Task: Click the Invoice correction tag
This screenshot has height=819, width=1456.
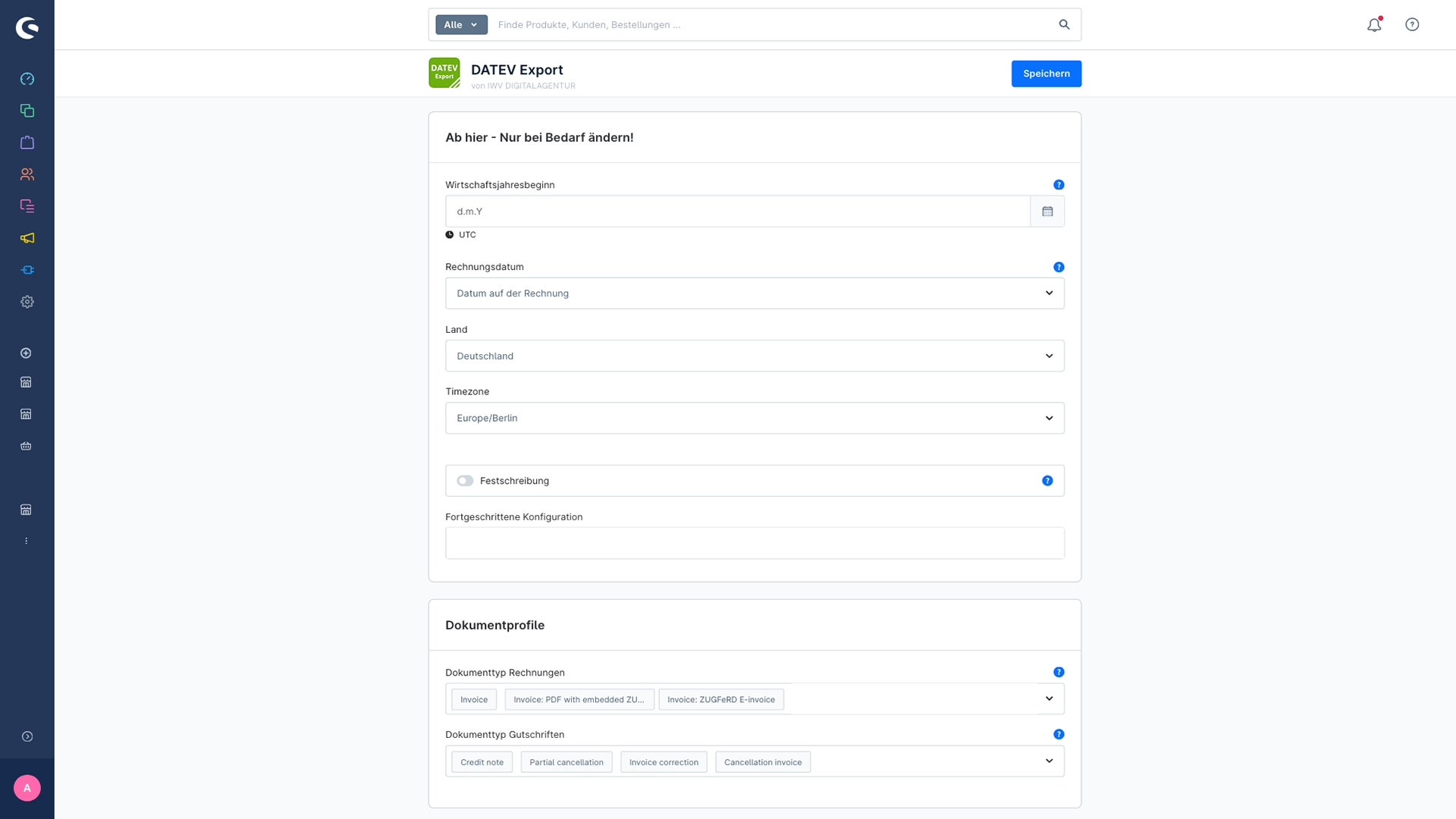Action: [x=664, y=762]
